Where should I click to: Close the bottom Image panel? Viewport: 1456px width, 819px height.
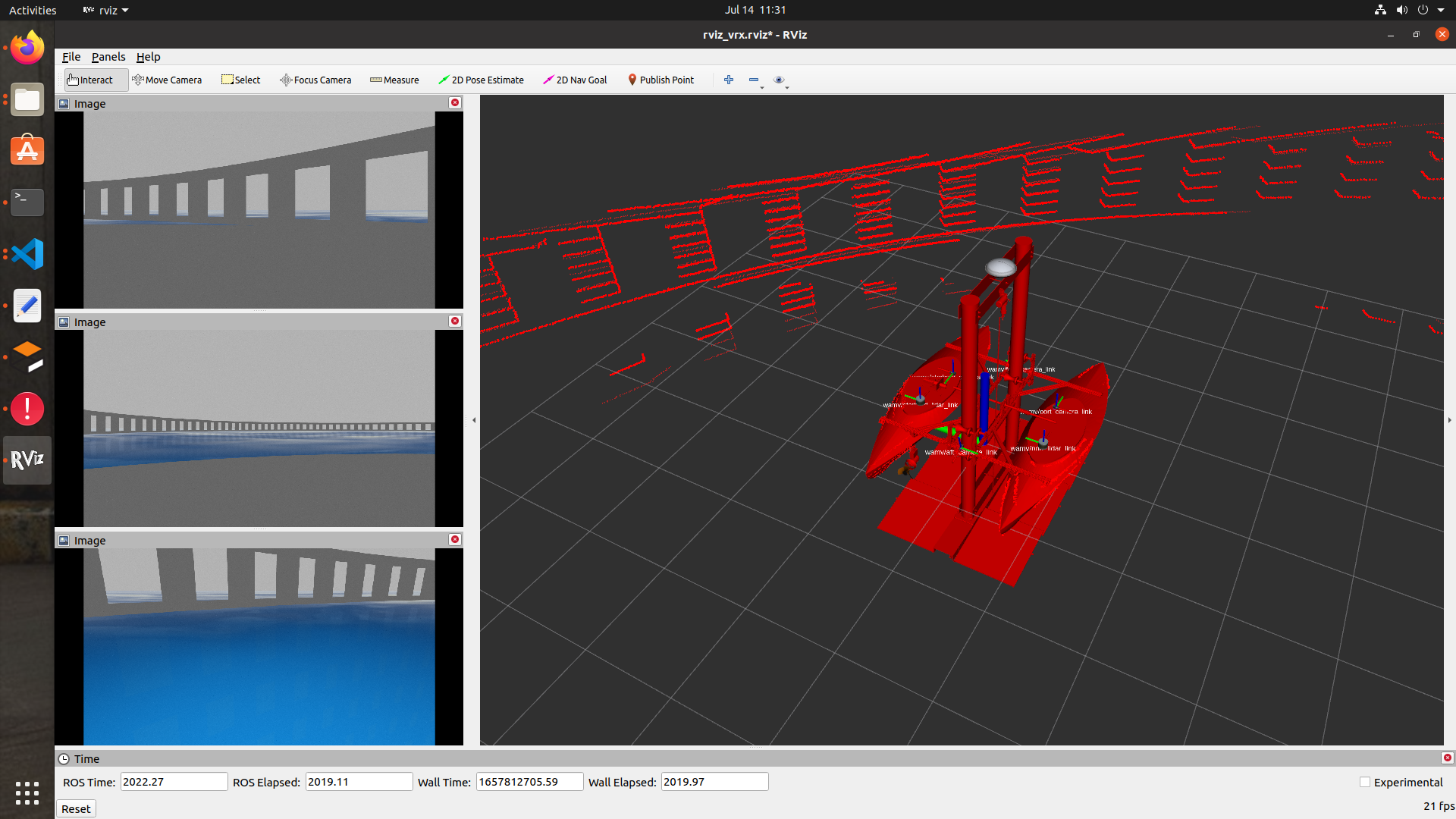click(455, 539)
